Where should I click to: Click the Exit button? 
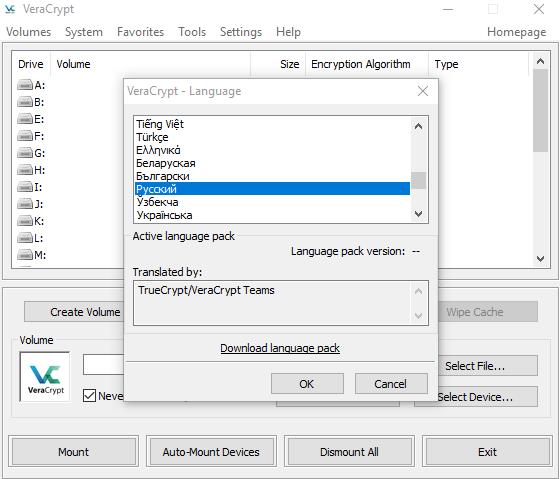coord(487,452)
